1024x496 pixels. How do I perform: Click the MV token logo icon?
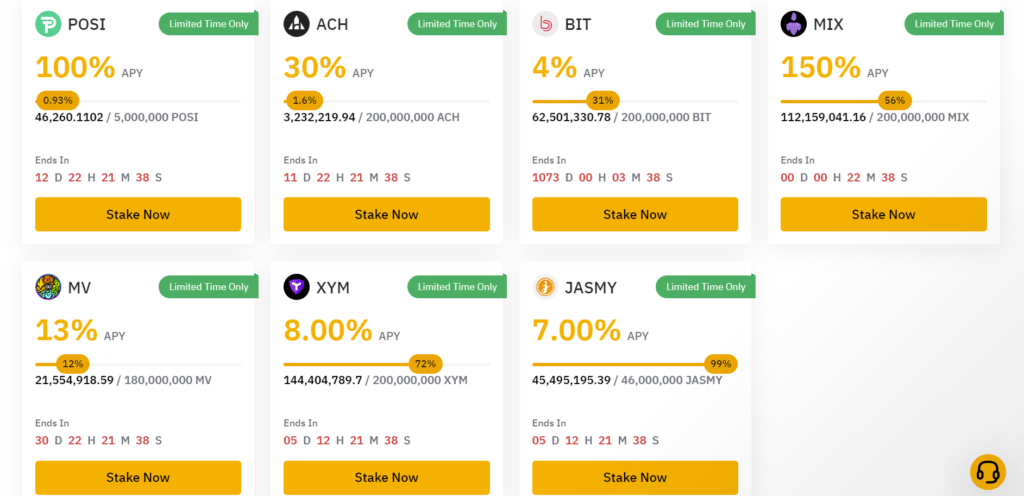(48, 288)
